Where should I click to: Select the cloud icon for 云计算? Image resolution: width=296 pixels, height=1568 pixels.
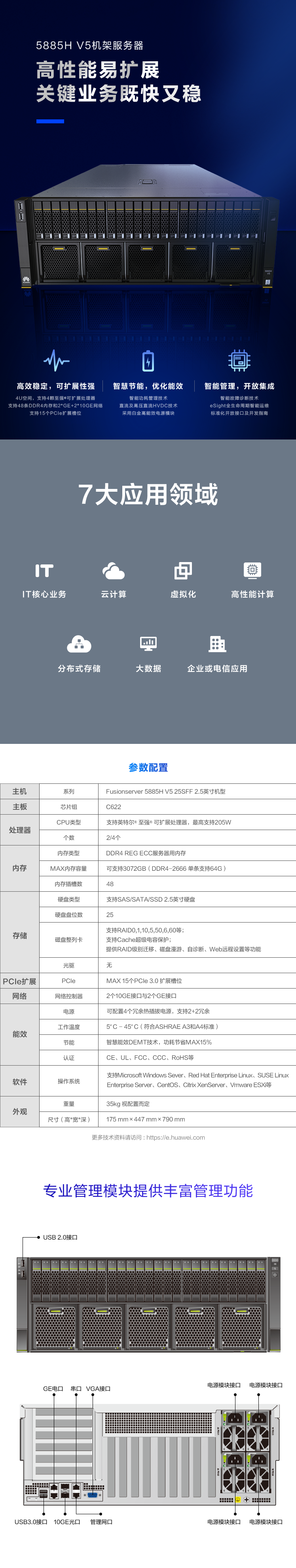coord(113,570)
